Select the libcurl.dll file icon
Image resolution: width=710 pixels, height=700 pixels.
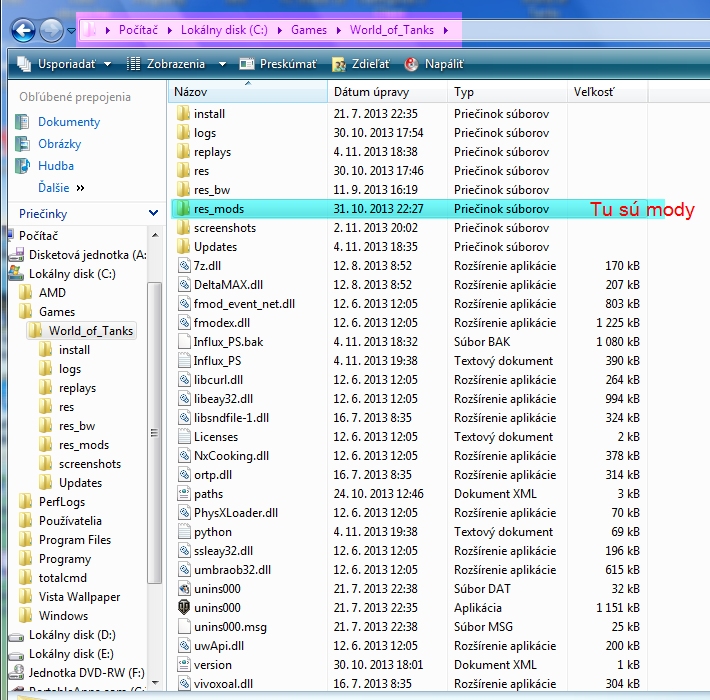coord(184,379)
